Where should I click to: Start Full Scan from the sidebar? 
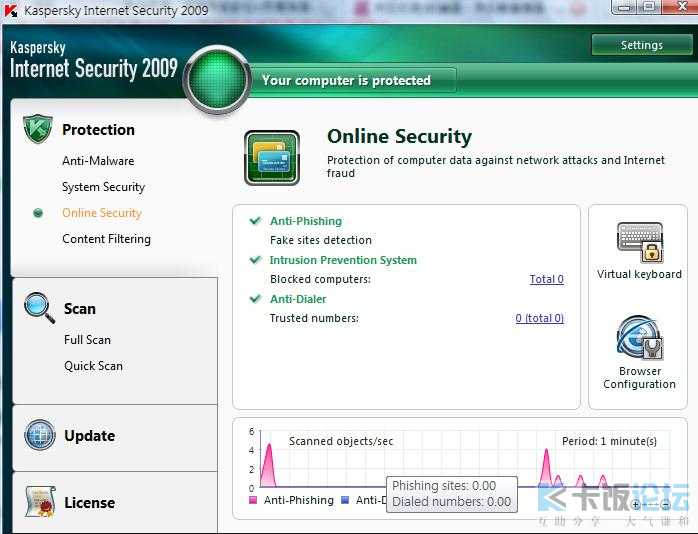coord(87,340)
